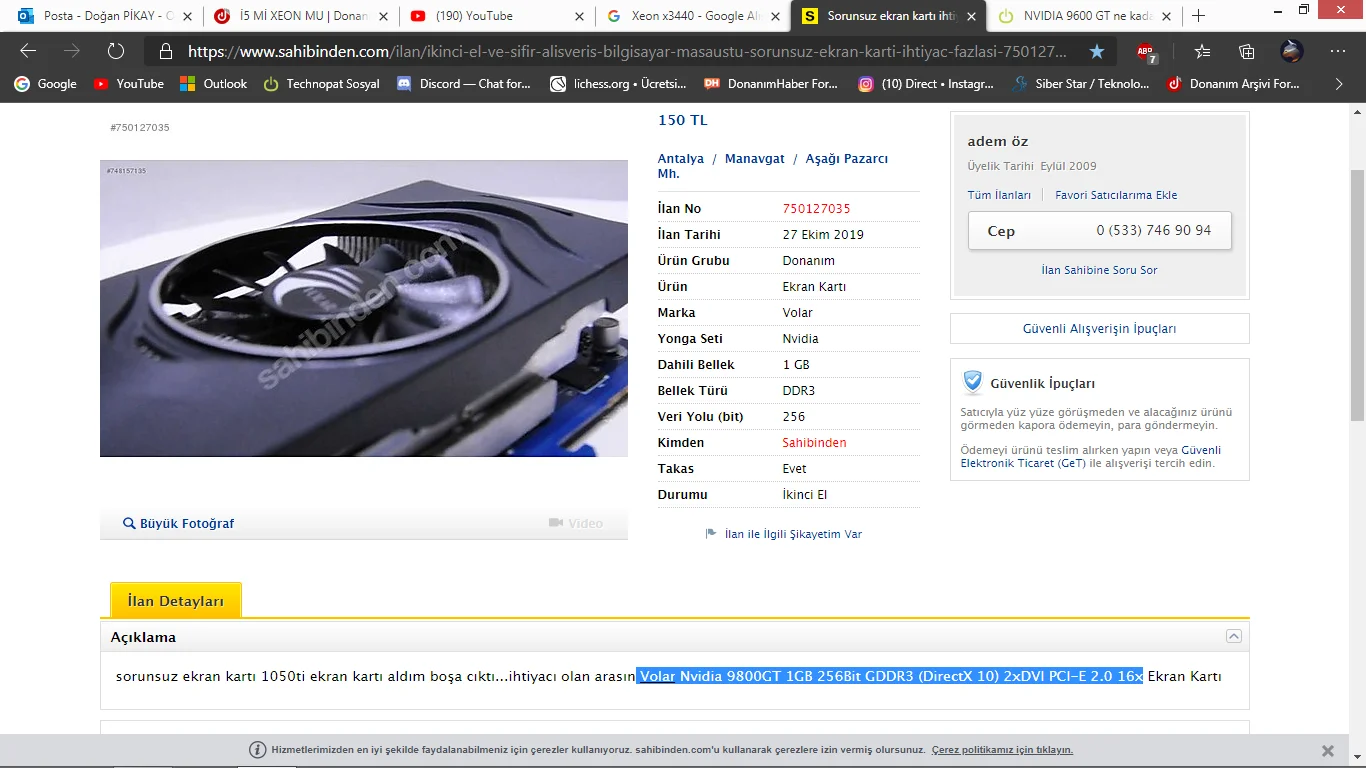Open the Collections panel
Screen dimensions: 1366x768
(1247, 51)
